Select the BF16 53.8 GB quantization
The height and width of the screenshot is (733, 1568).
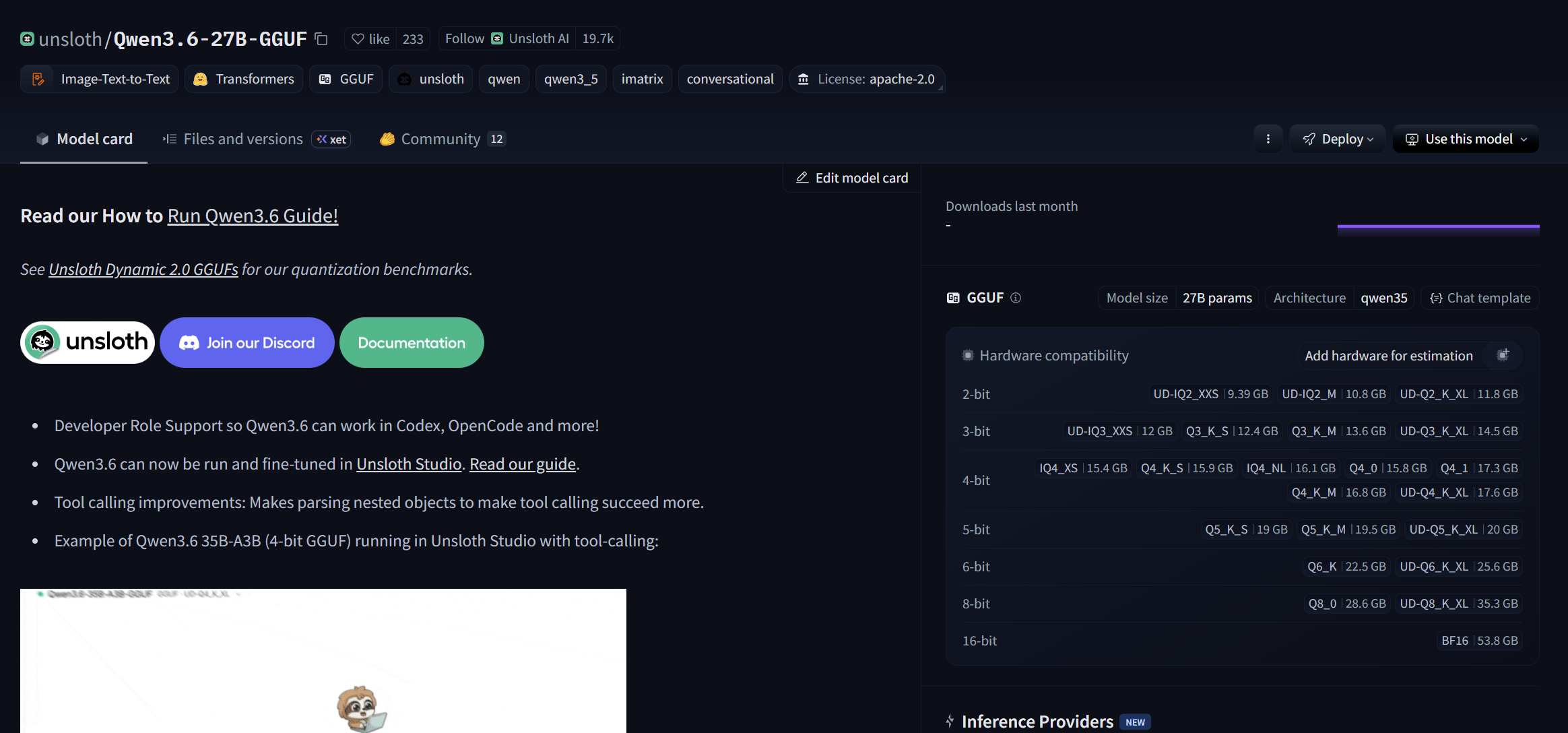click(1480, 641)
